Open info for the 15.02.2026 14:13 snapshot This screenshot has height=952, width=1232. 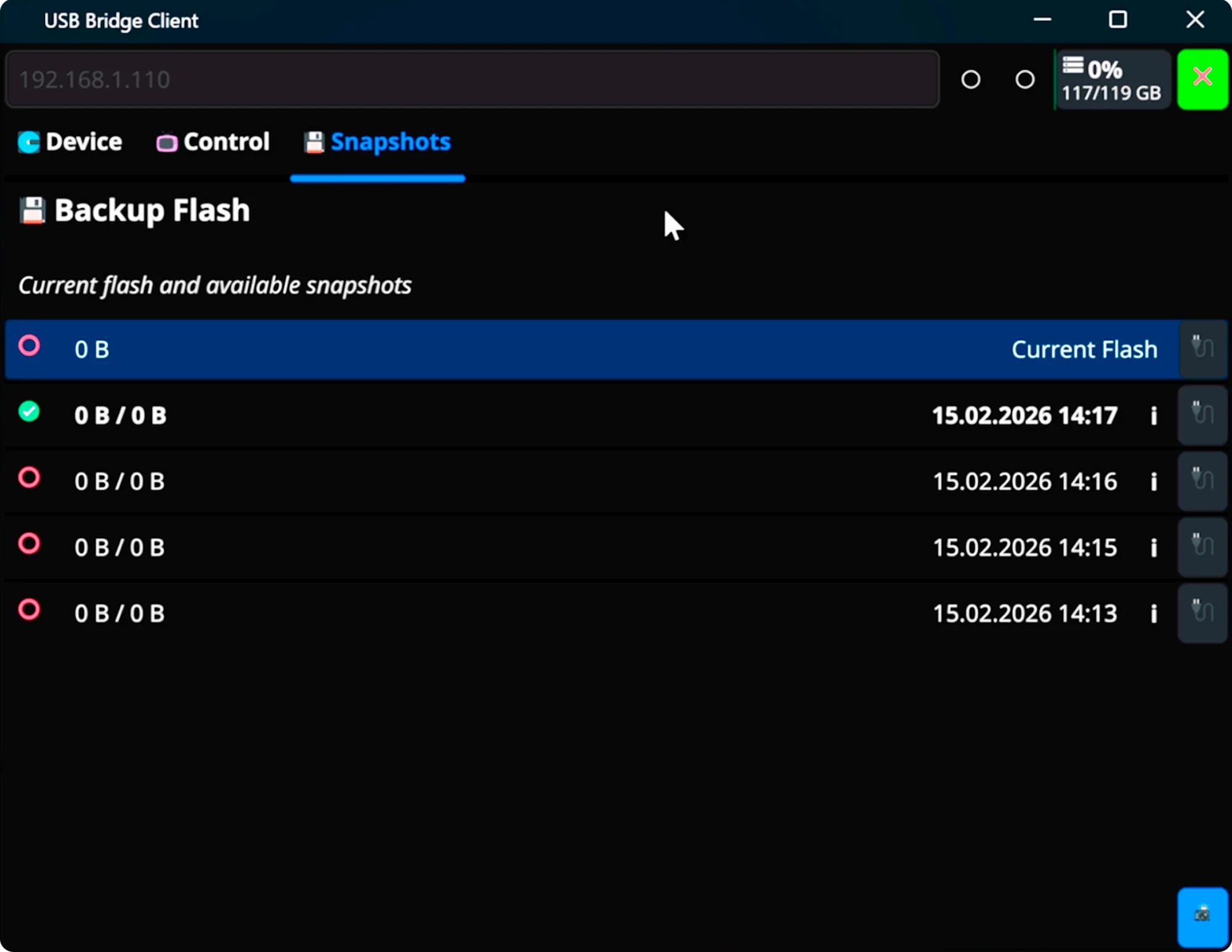(1154, 613)
